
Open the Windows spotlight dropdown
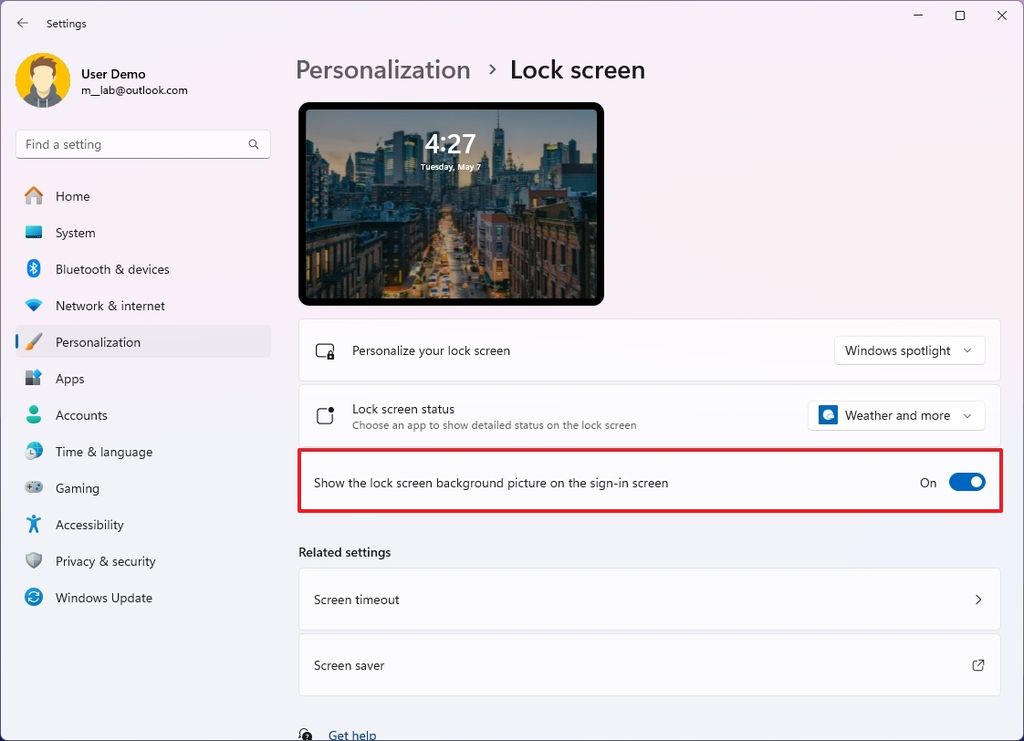click(908, 350)
